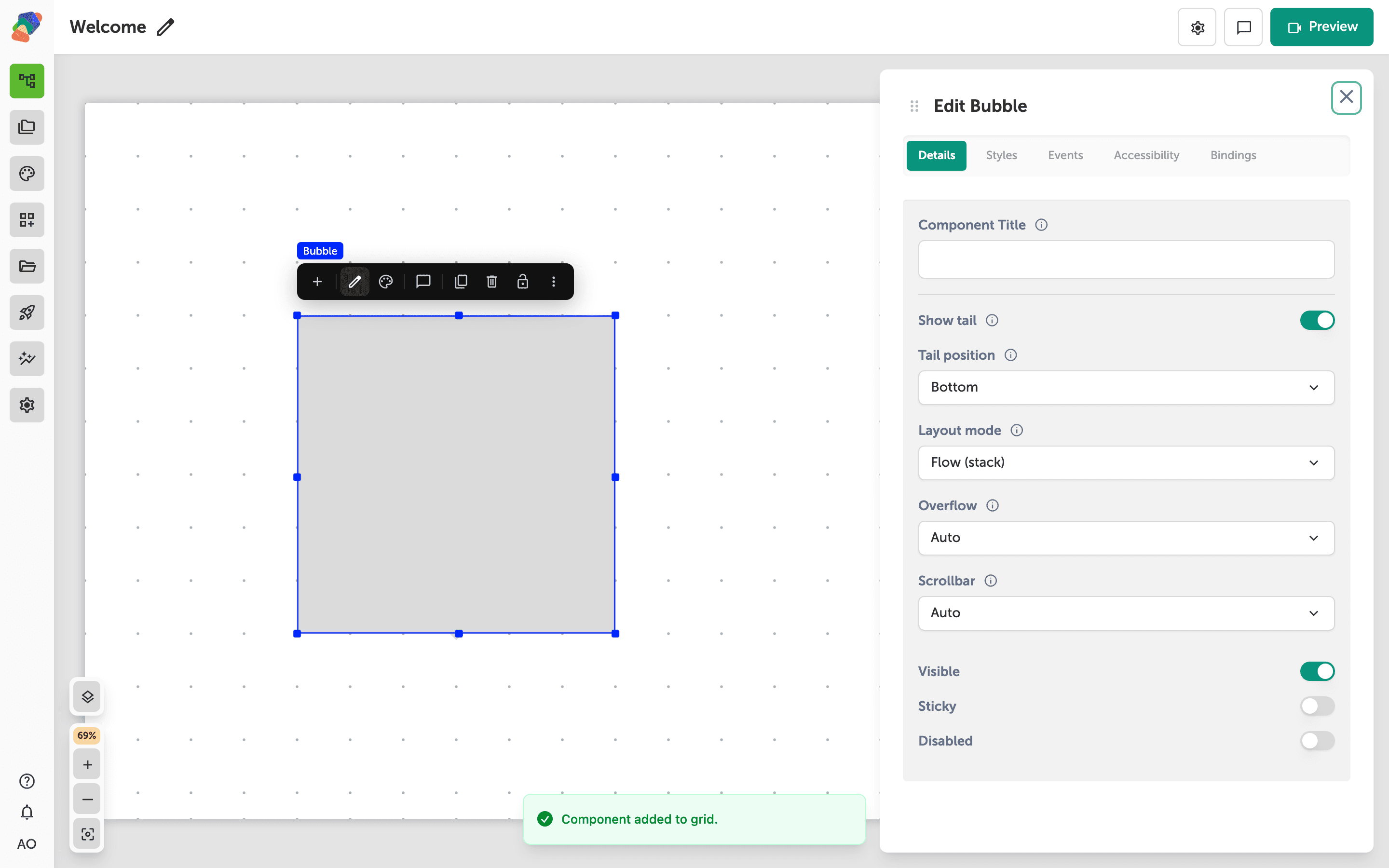Enable the Disabled switch
1389x868 pixels.
pyautogui.click(x=1317, y=741)
